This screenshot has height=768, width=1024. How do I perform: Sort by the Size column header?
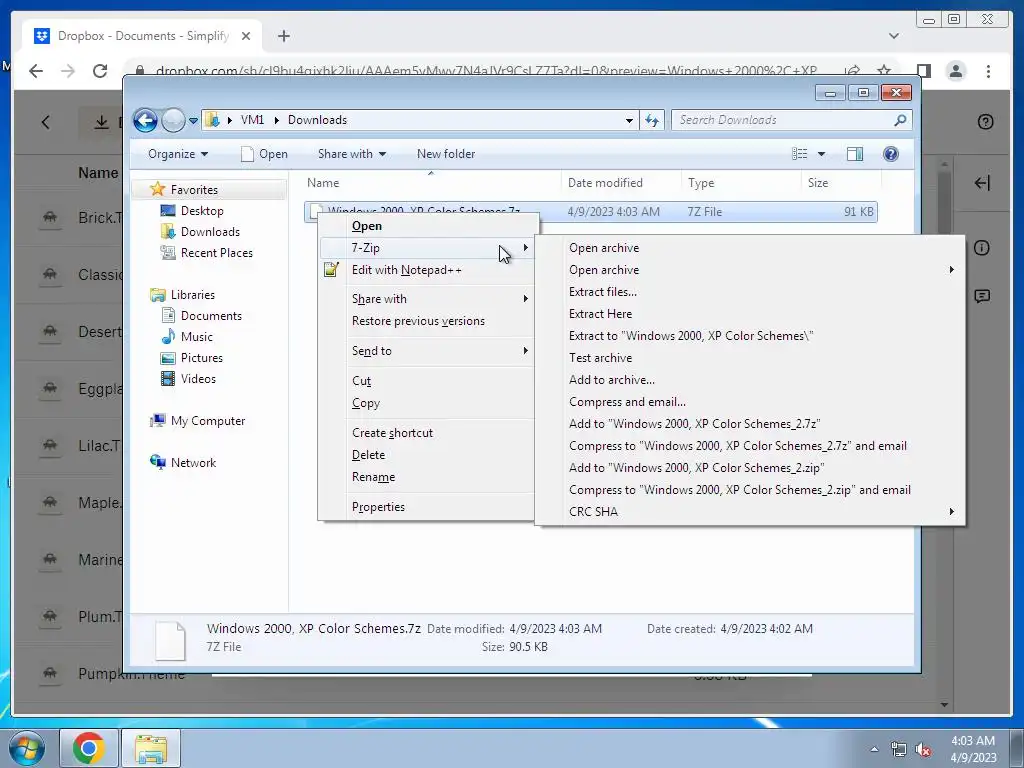point(841,183)
